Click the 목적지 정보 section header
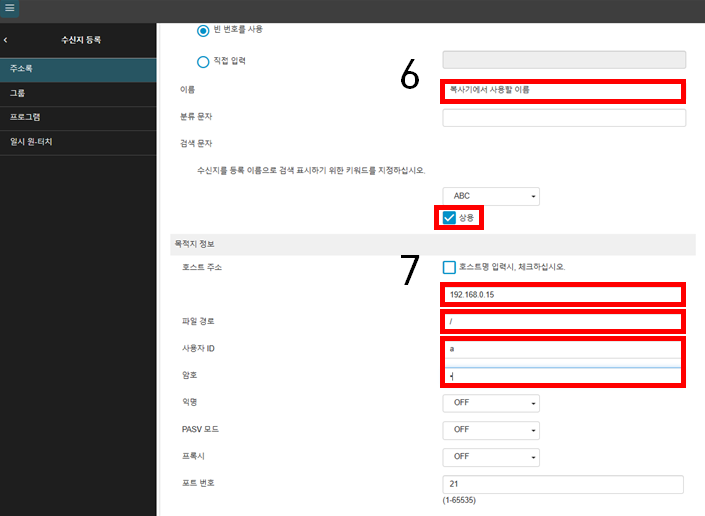705x516 pixels. point(433,244)
